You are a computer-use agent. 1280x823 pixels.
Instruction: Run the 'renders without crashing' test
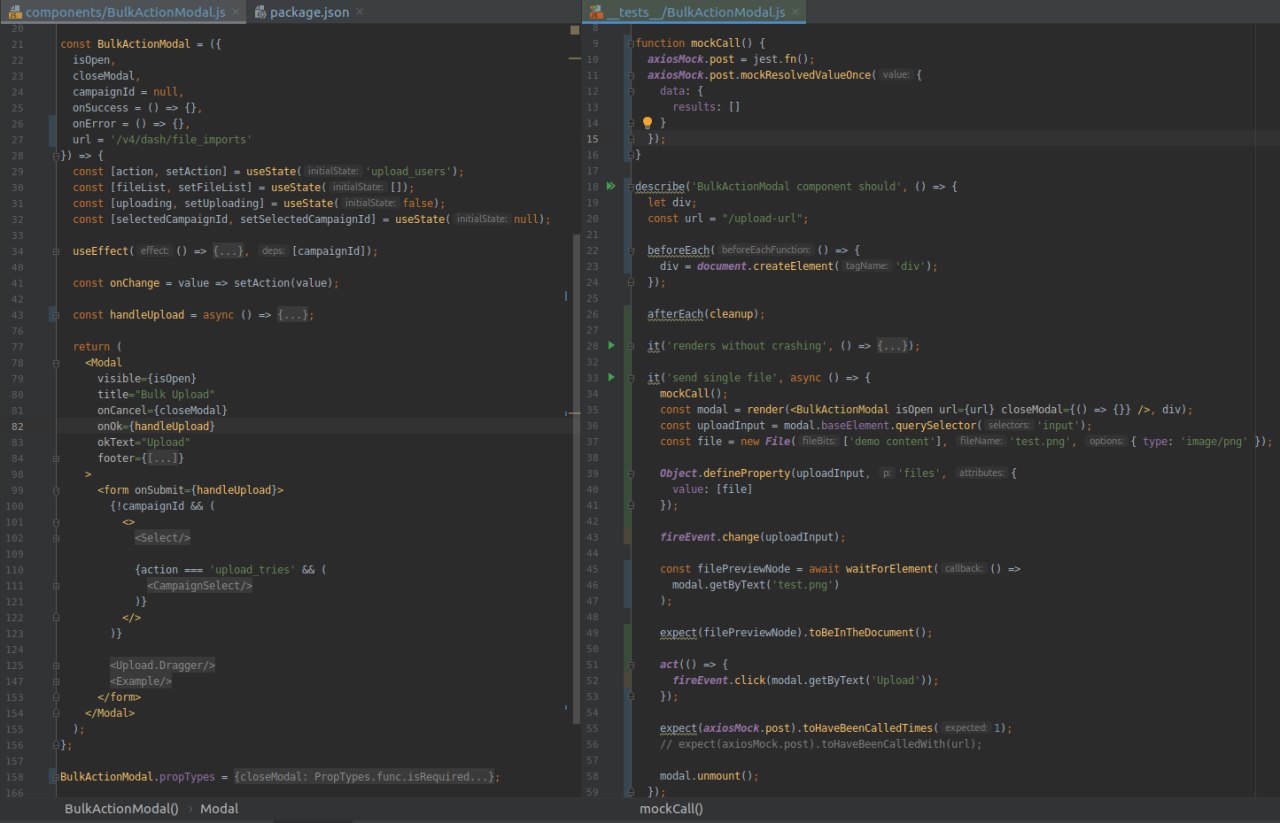point(610,345)
